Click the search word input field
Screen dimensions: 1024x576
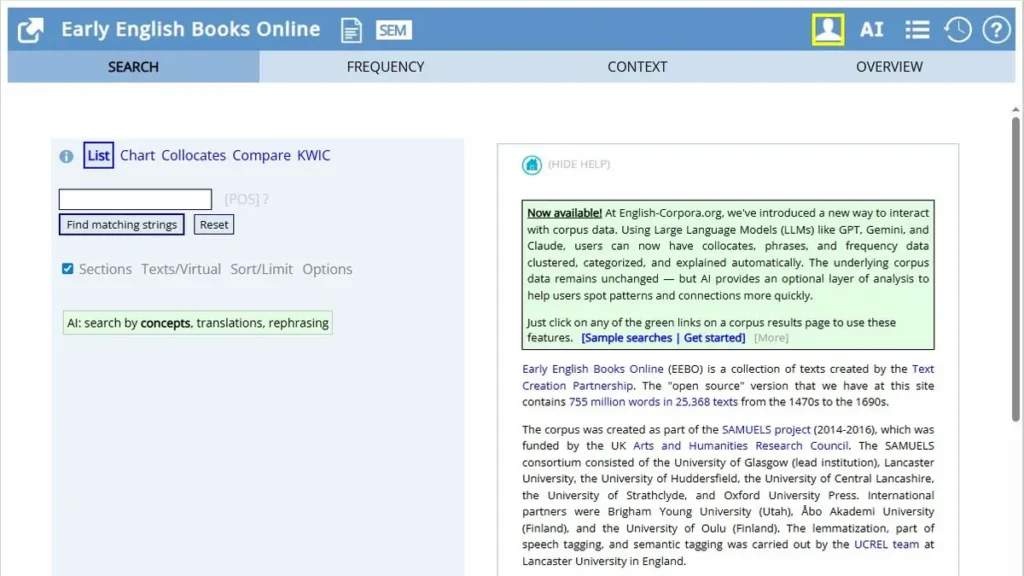(135, 199)
